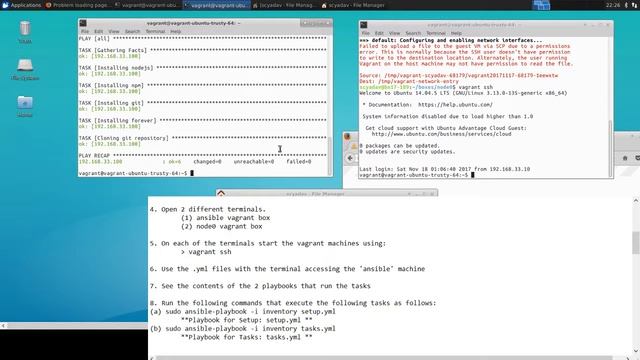The image size is (640, 360).
Task: Select the Trash desktop icon
Action: pos(25,32)
